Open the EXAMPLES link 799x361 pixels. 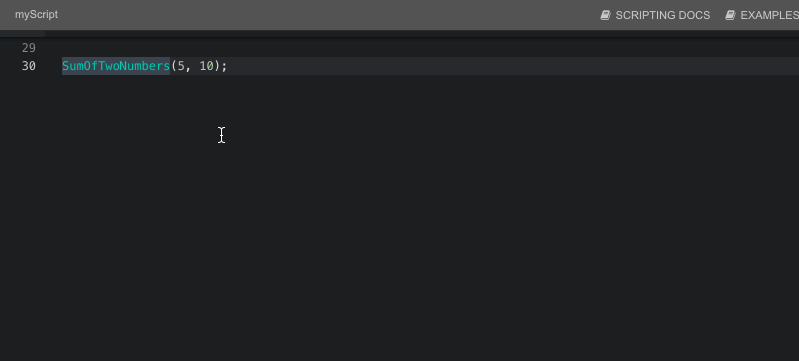coord(769,15)
